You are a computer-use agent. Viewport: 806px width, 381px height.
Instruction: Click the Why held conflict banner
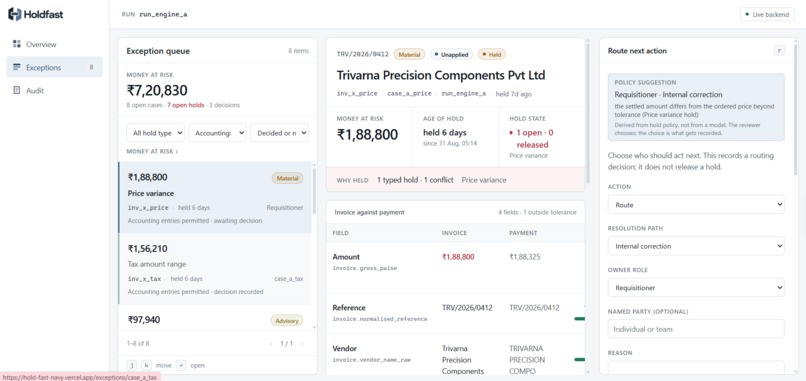pyautogui.click(x=455, y=180)
